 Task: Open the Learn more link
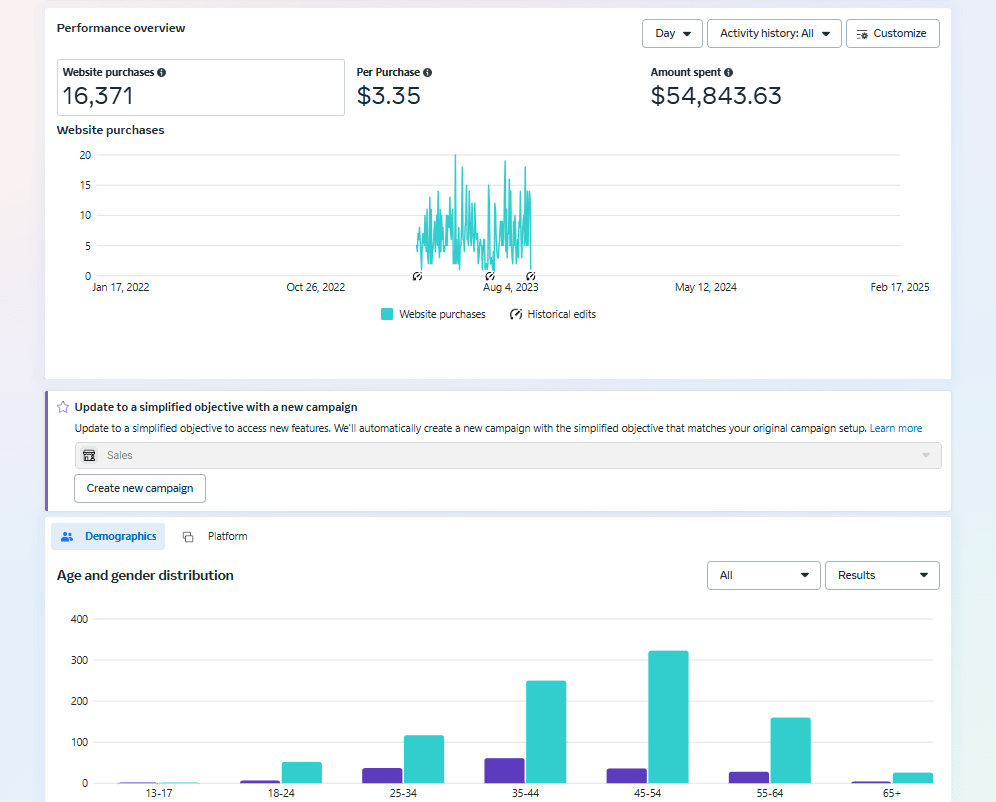coord(895,428)
